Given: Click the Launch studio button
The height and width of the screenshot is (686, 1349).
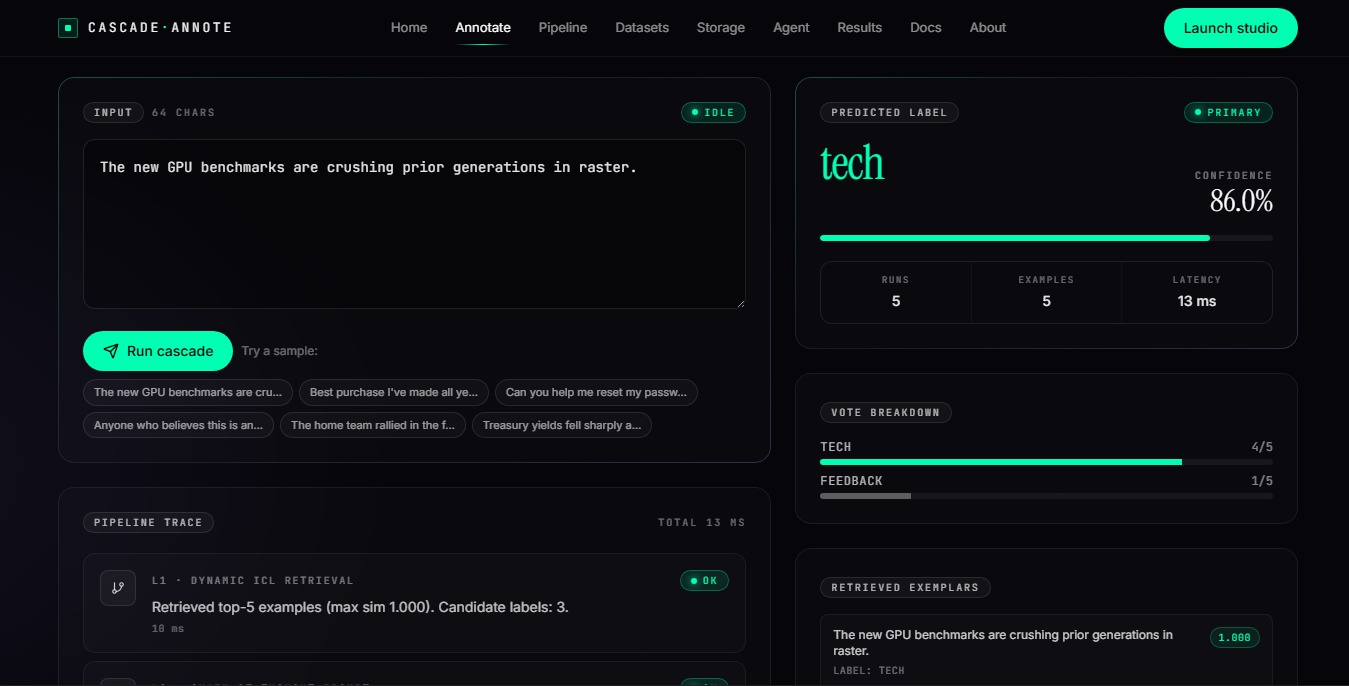Looking at the screenshot, I should click(1231, 28).
